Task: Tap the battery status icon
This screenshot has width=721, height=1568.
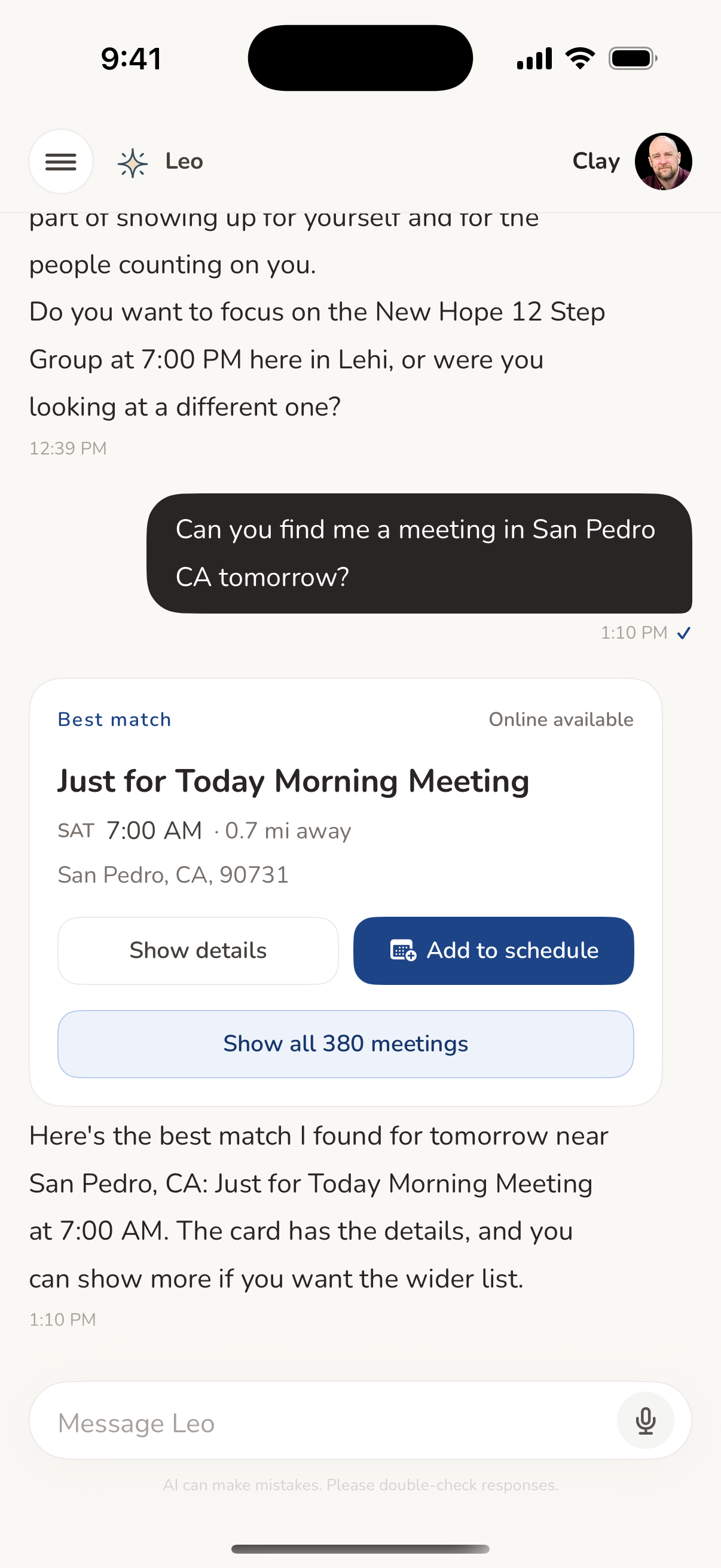Action: click(x=632, y=59)
